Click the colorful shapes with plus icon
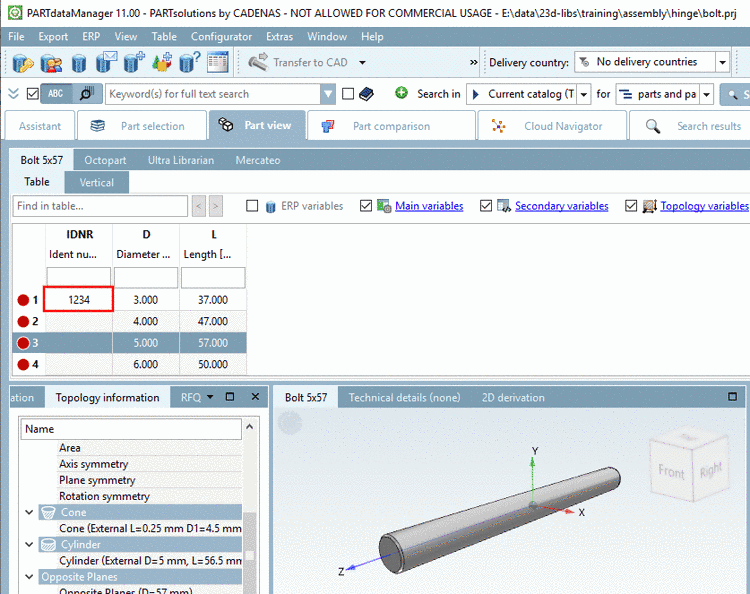This screenshot has width=750, height=594. tap(162, 62)
